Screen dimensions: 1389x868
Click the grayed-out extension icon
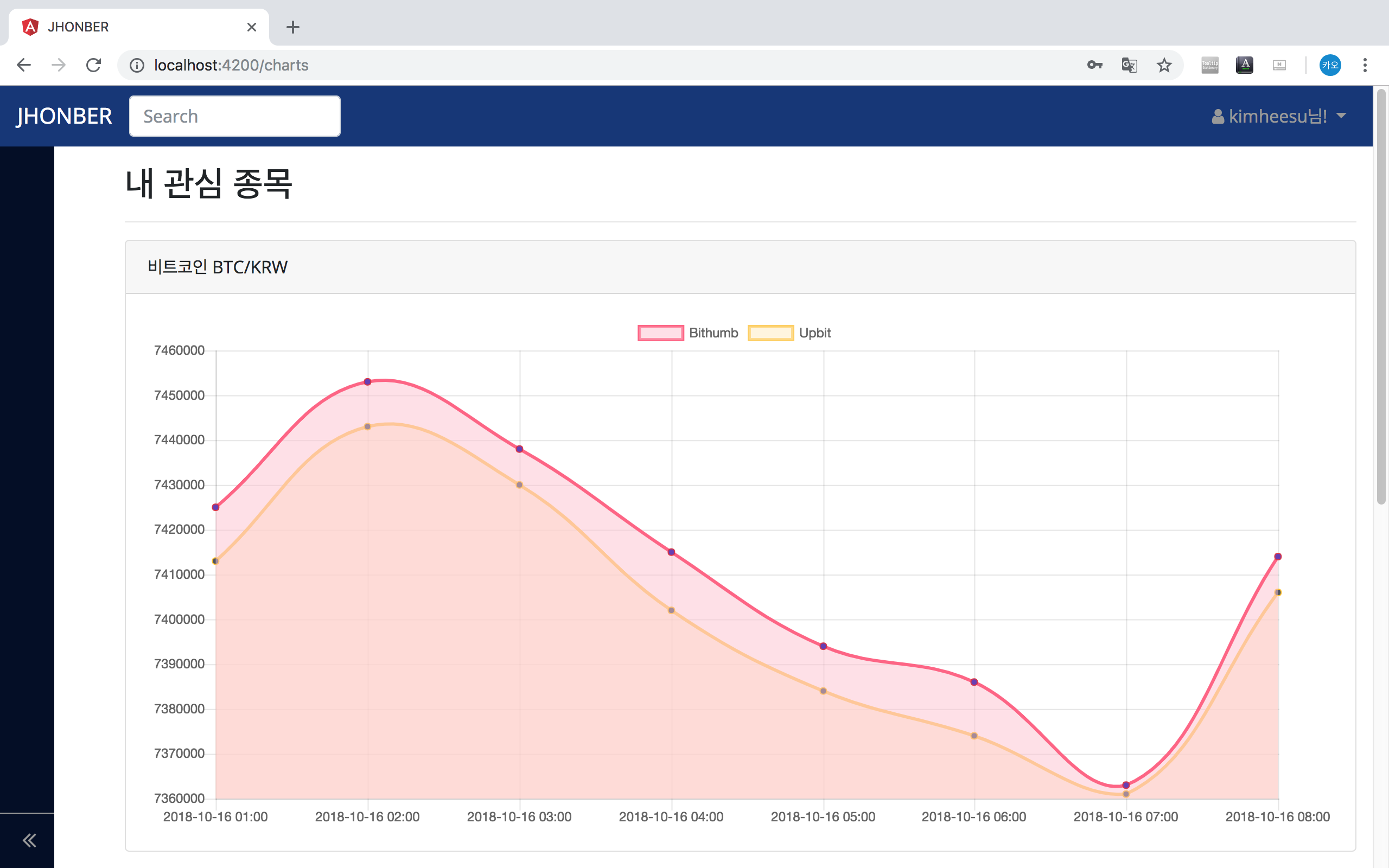[1279, 65]
